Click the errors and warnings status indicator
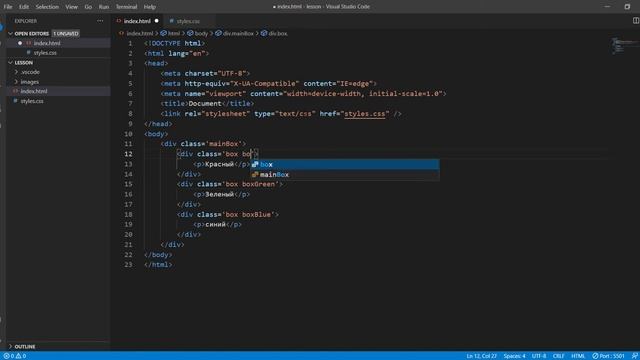640x360 pixels. (15, 356)
